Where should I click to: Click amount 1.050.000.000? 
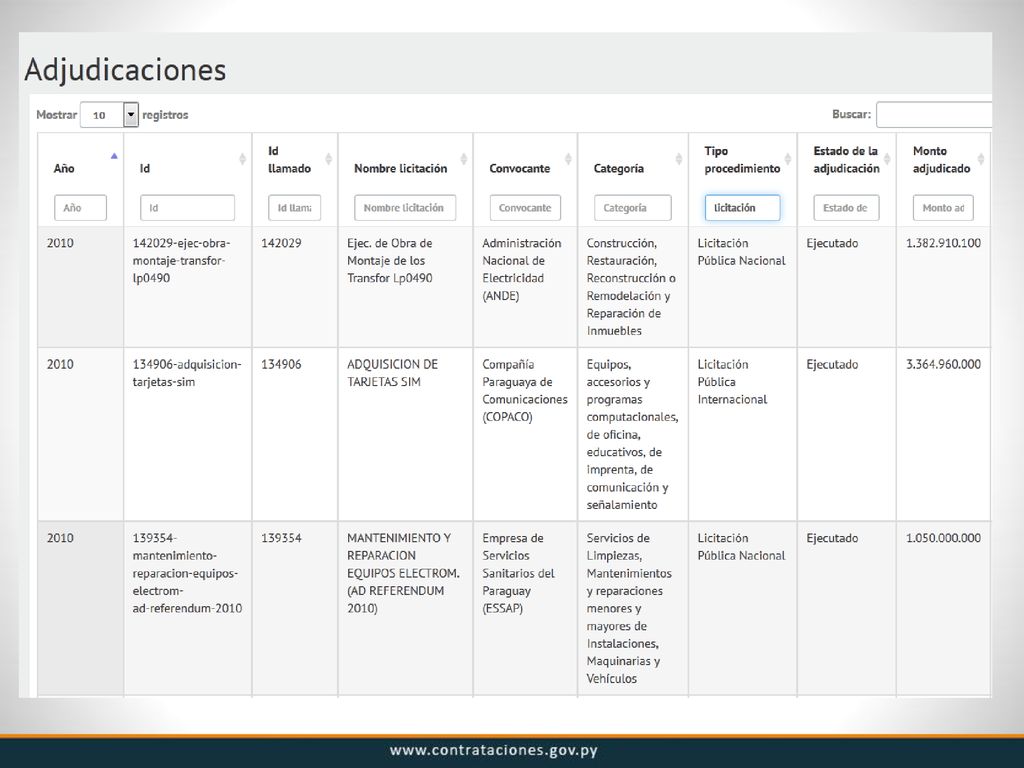[x=943, y=538]
